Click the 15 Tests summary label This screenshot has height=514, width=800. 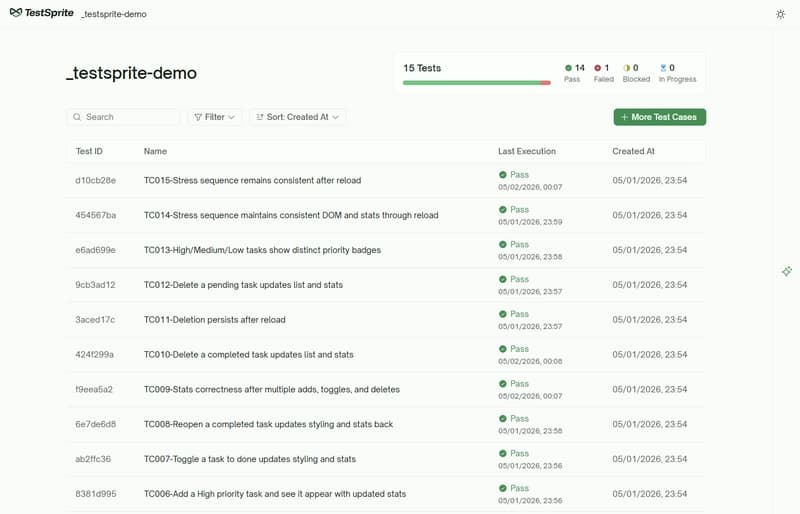click(x=422, y=68)
